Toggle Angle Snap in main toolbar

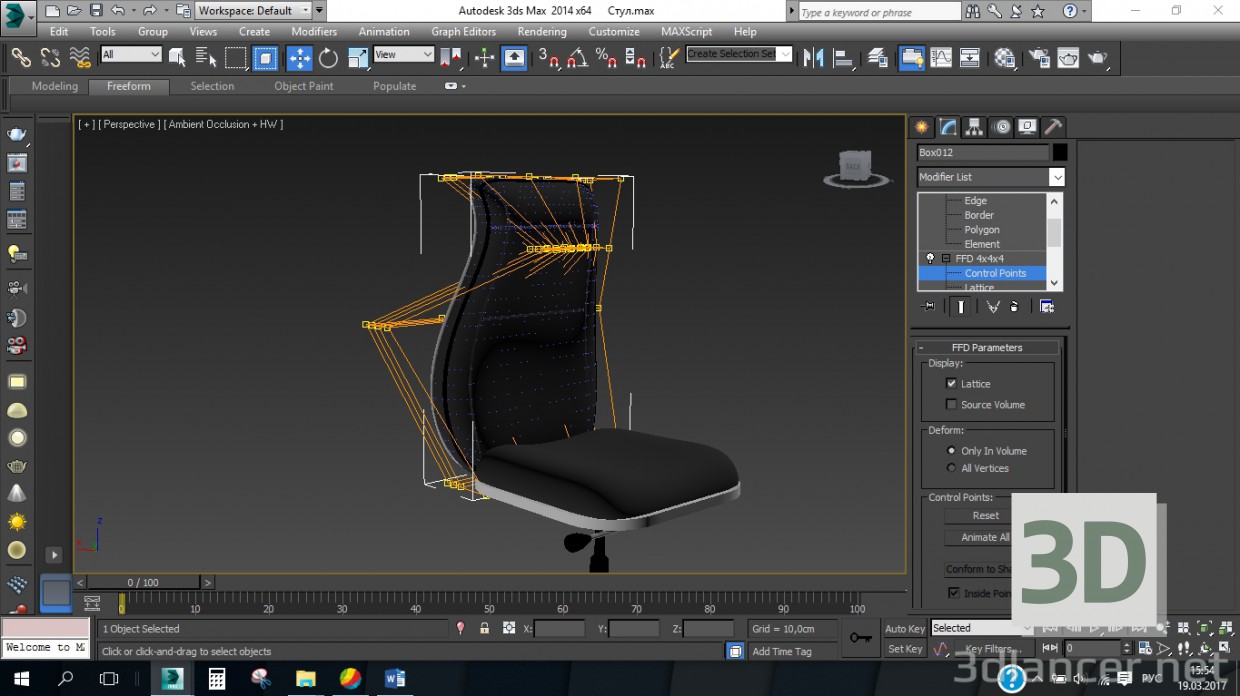577,58
